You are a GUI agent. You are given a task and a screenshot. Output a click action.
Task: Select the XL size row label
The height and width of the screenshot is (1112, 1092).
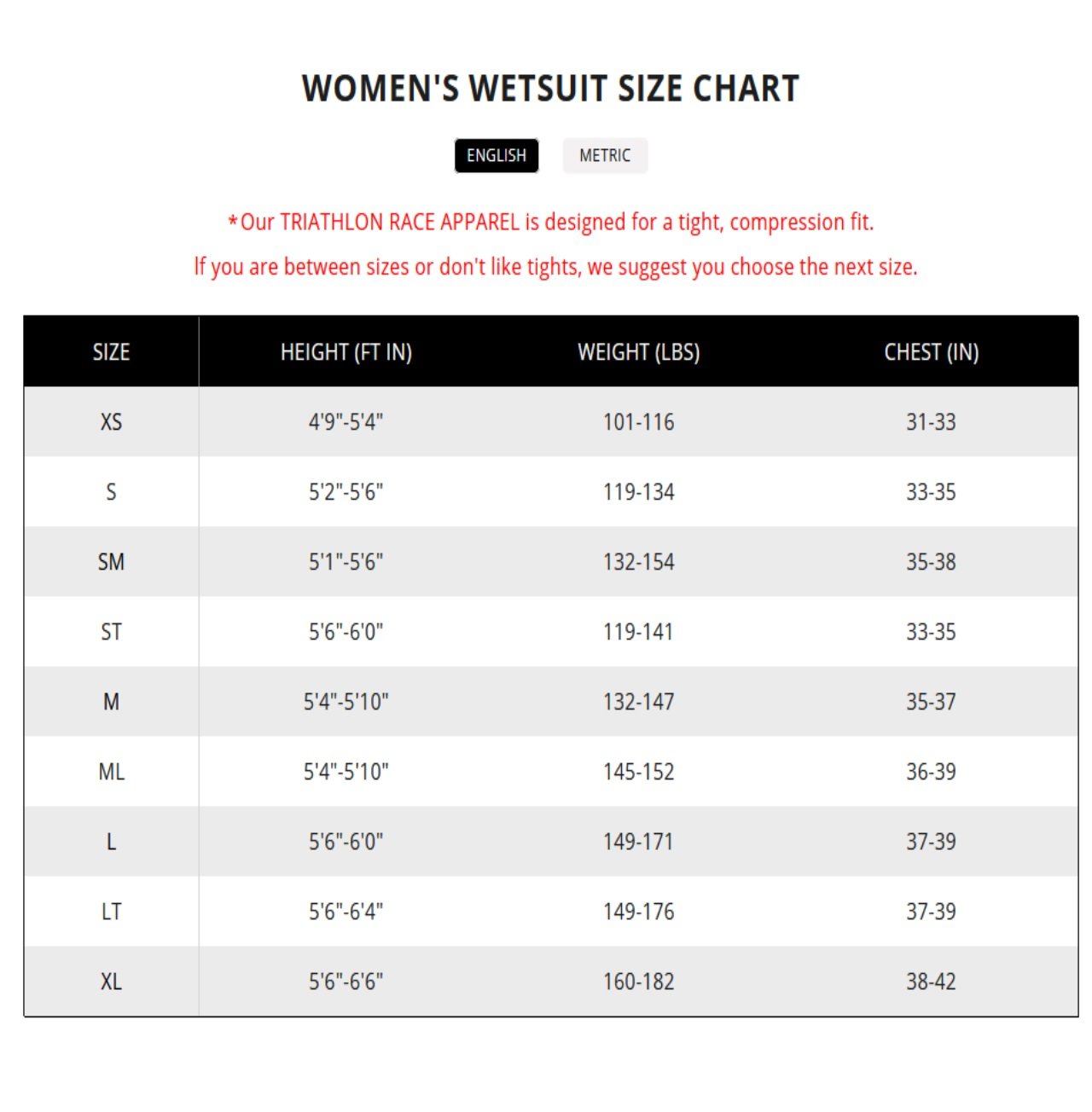click(111, 982)
